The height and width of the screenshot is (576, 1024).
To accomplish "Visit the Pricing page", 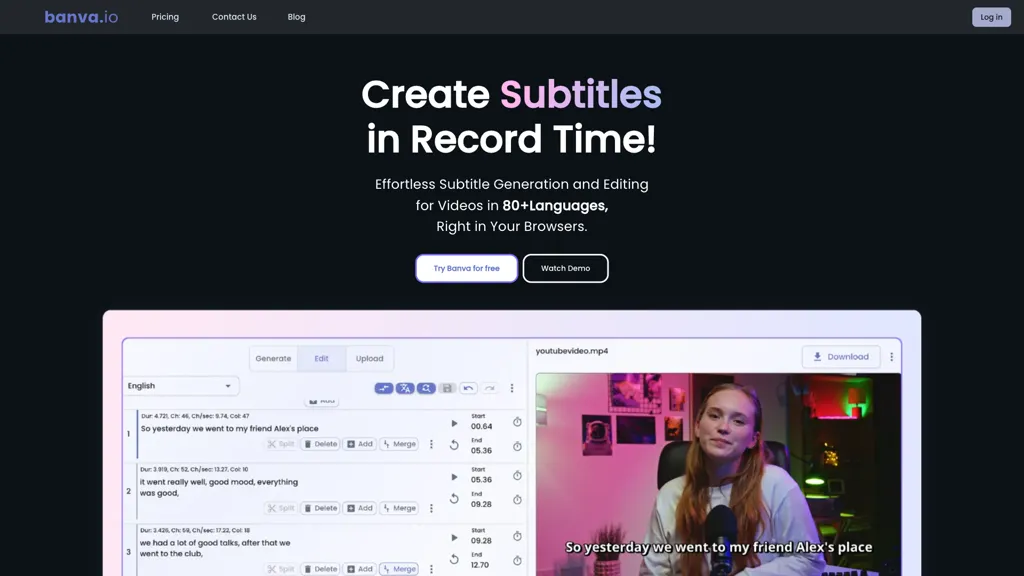I will (165, 16).
